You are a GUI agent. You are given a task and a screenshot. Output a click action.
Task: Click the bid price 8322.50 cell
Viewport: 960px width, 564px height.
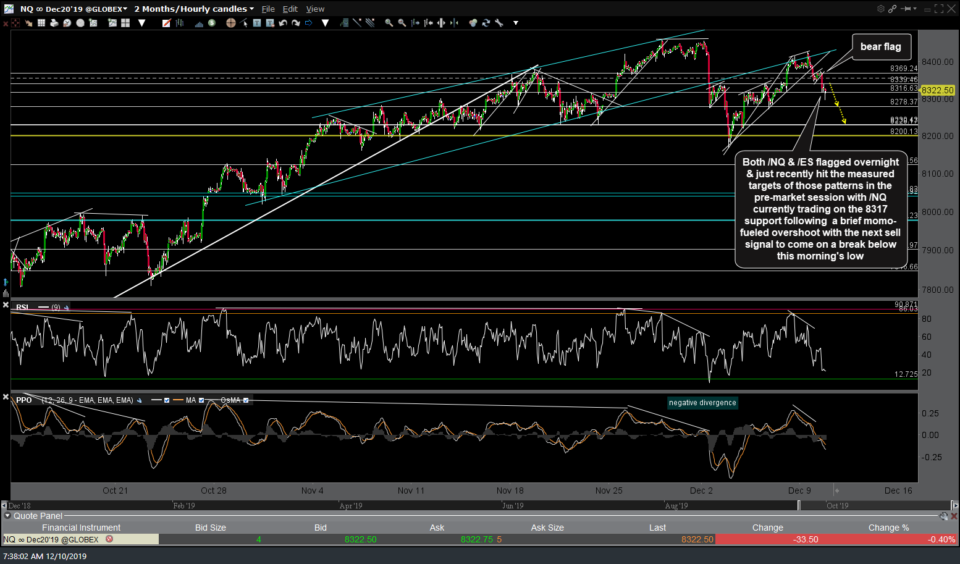360,540
